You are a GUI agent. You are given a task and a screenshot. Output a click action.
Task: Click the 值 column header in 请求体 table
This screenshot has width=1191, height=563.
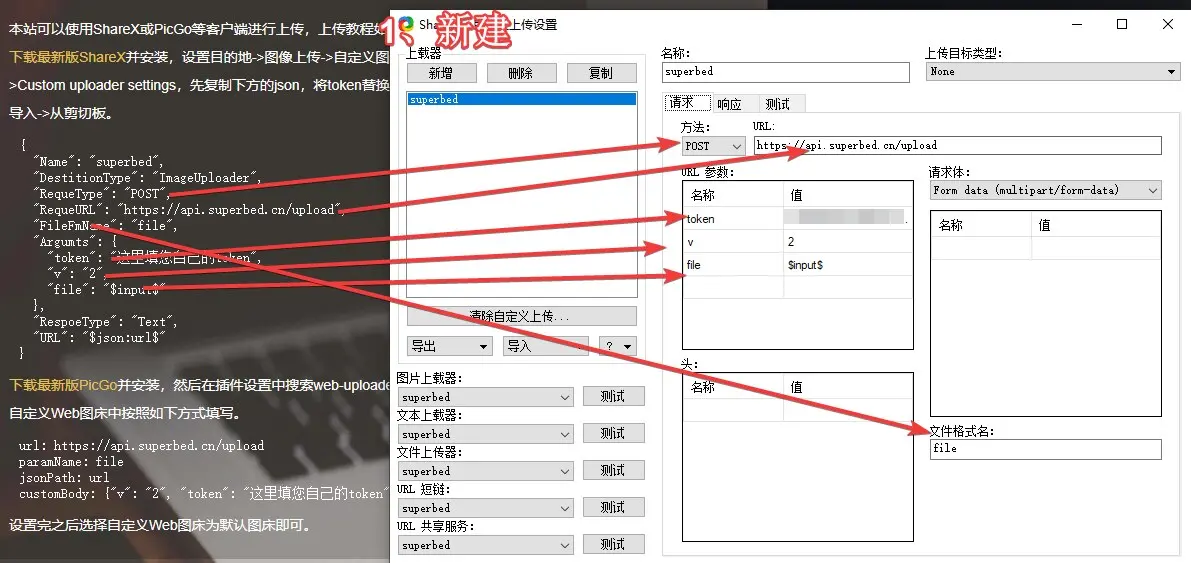1096,225
